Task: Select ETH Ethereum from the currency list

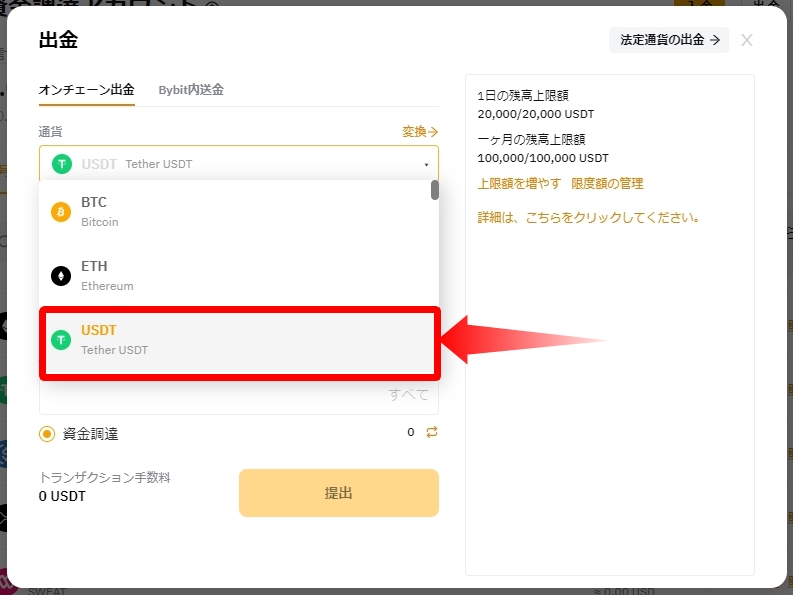Action: pos(239,276)
